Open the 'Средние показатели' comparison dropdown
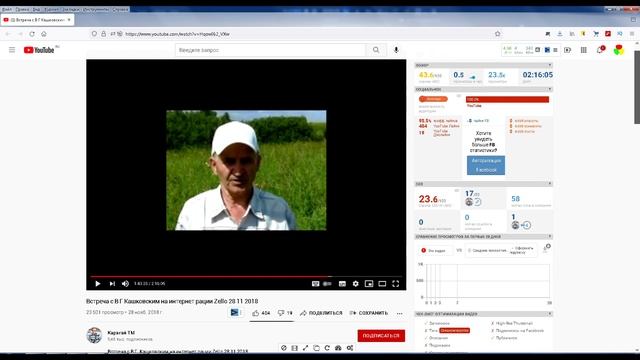640x360 pixels. [x=489, y=250]
